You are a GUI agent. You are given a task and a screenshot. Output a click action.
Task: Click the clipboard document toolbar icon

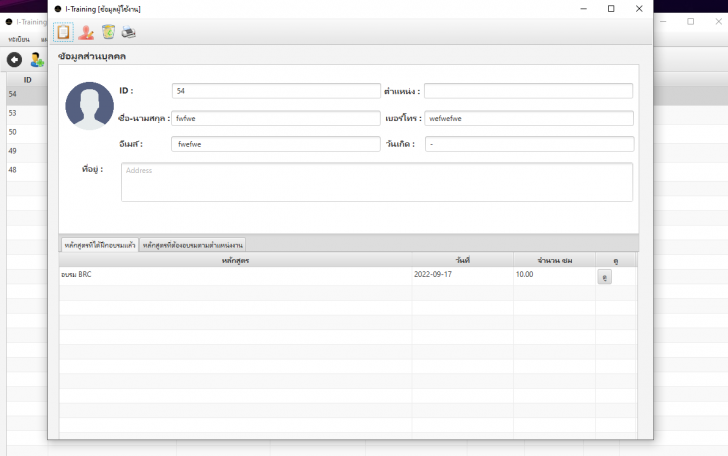pos(63,32)
